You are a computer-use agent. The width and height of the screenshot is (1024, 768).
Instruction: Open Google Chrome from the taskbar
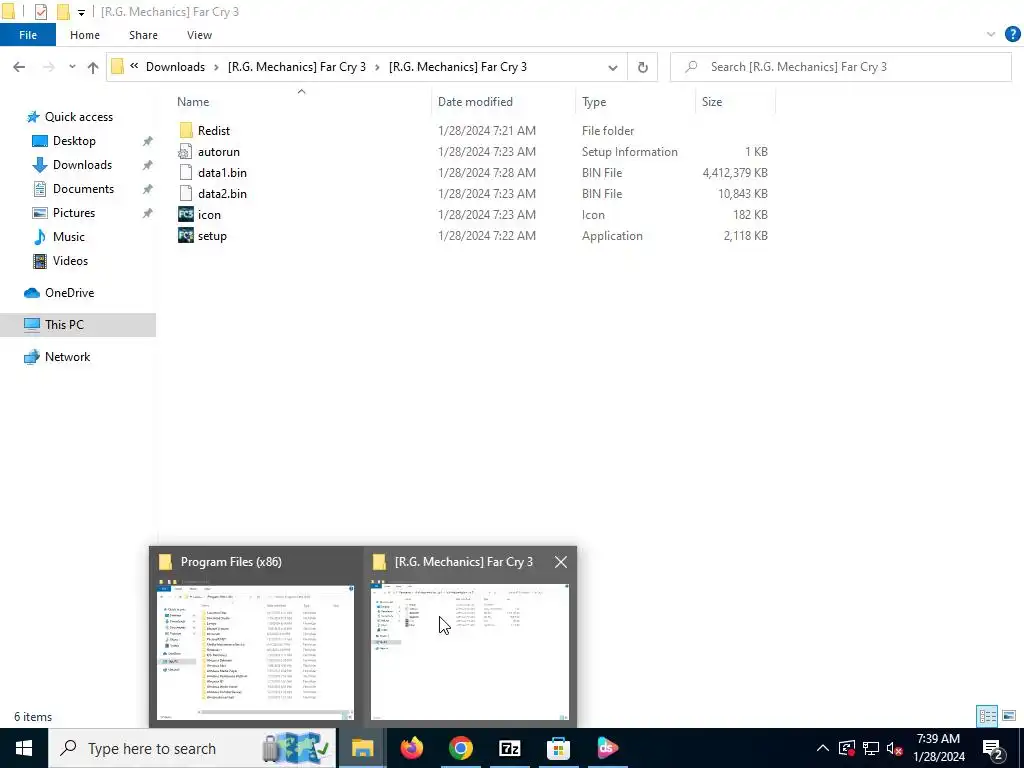click(460, 748)
